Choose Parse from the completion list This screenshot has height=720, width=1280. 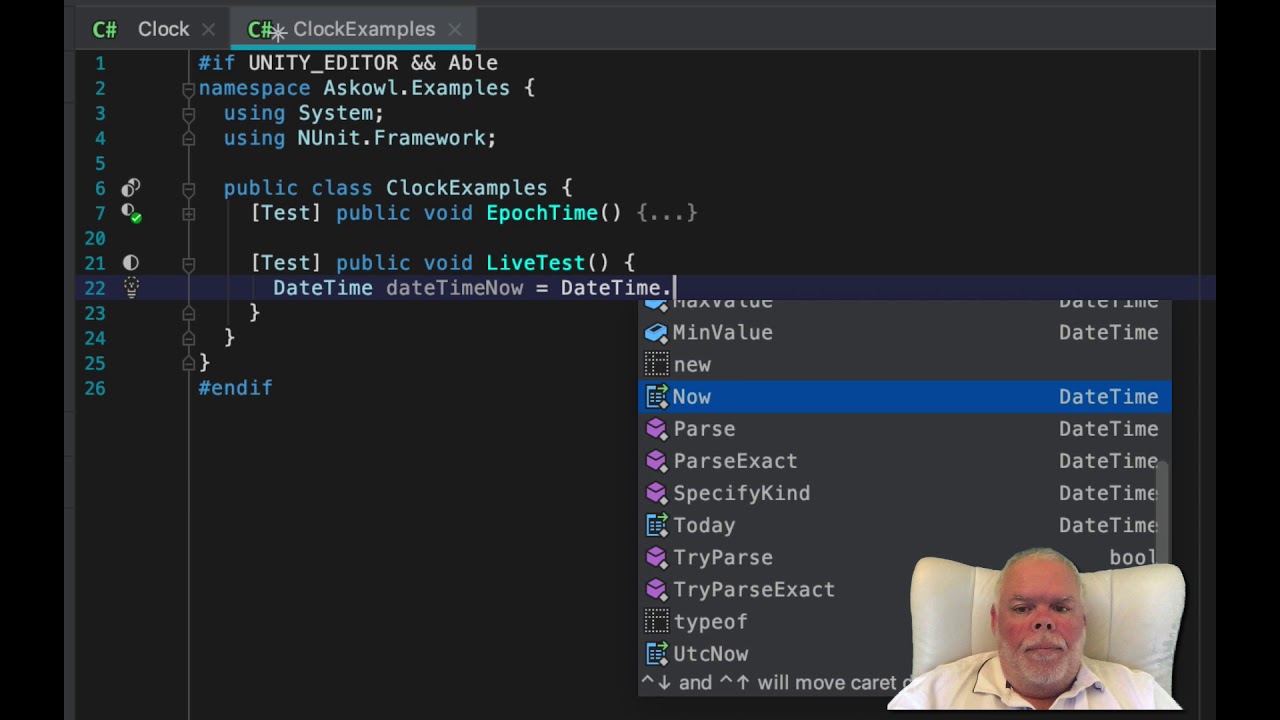click(905, 428)
